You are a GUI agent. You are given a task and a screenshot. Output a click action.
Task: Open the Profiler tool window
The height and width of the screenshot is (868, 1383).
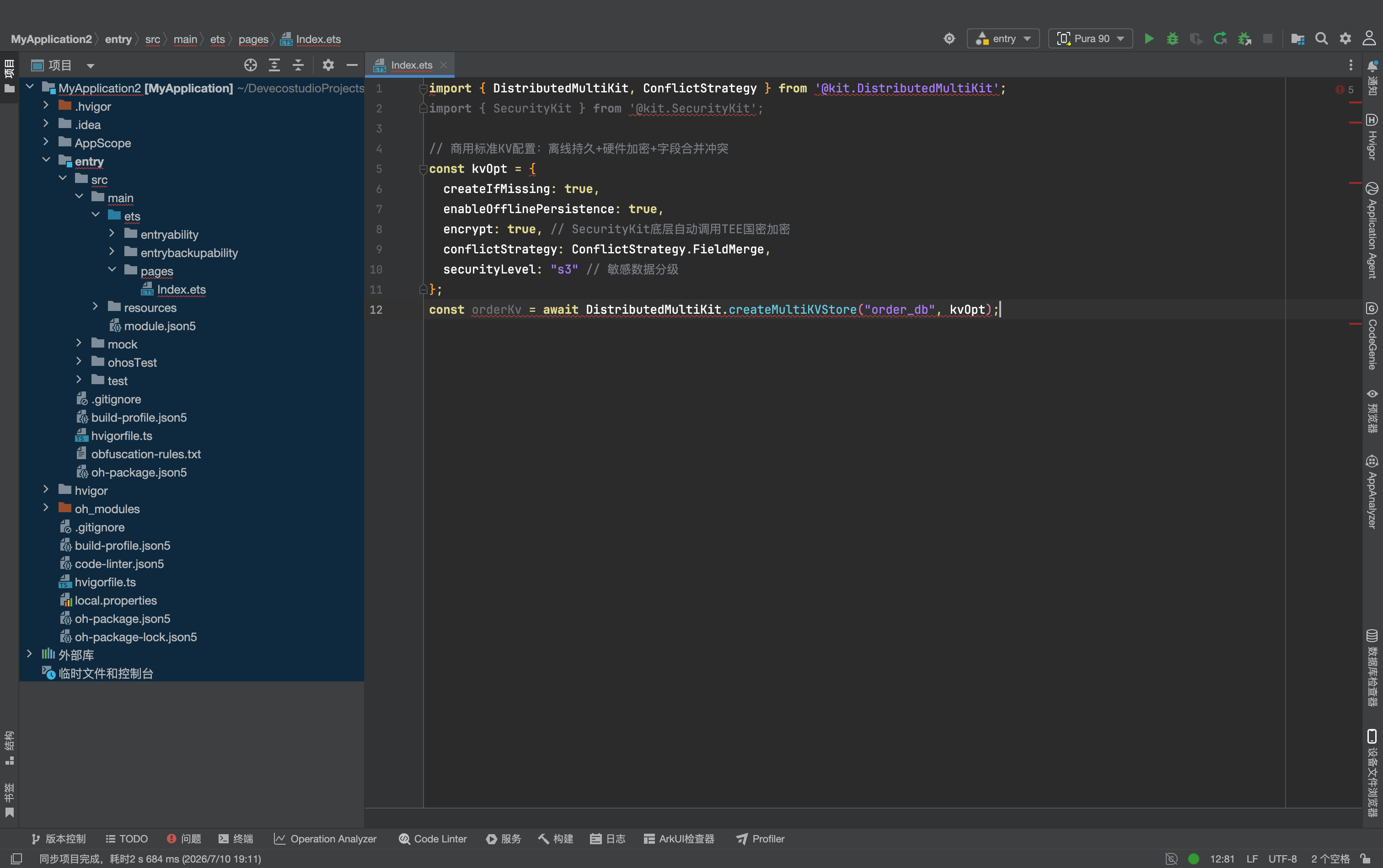point(760,839)
